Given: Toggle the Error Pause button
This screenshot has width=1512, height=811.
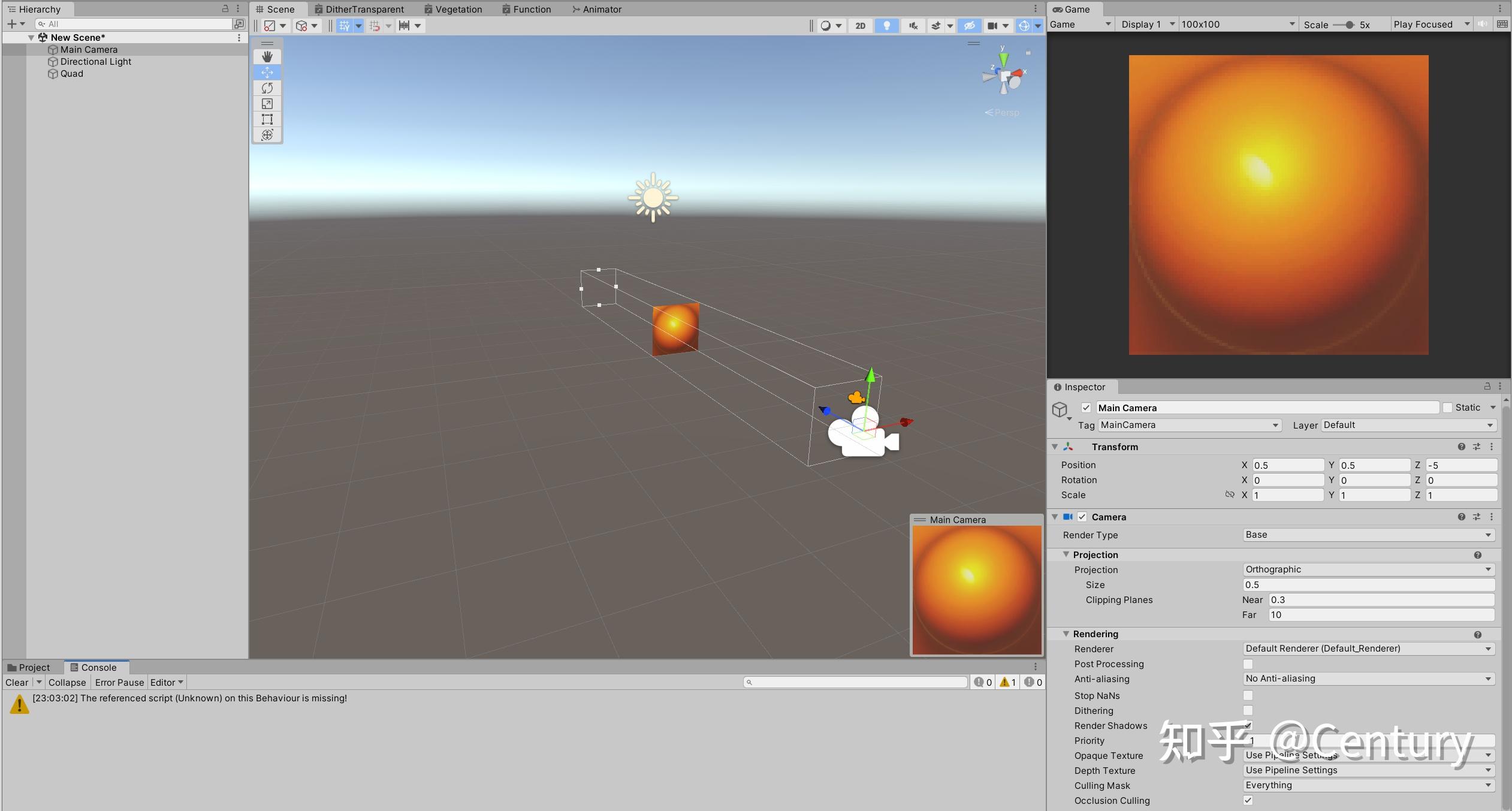Looking at the screenshot, I should pyautogui.click(x=119, y=682).
